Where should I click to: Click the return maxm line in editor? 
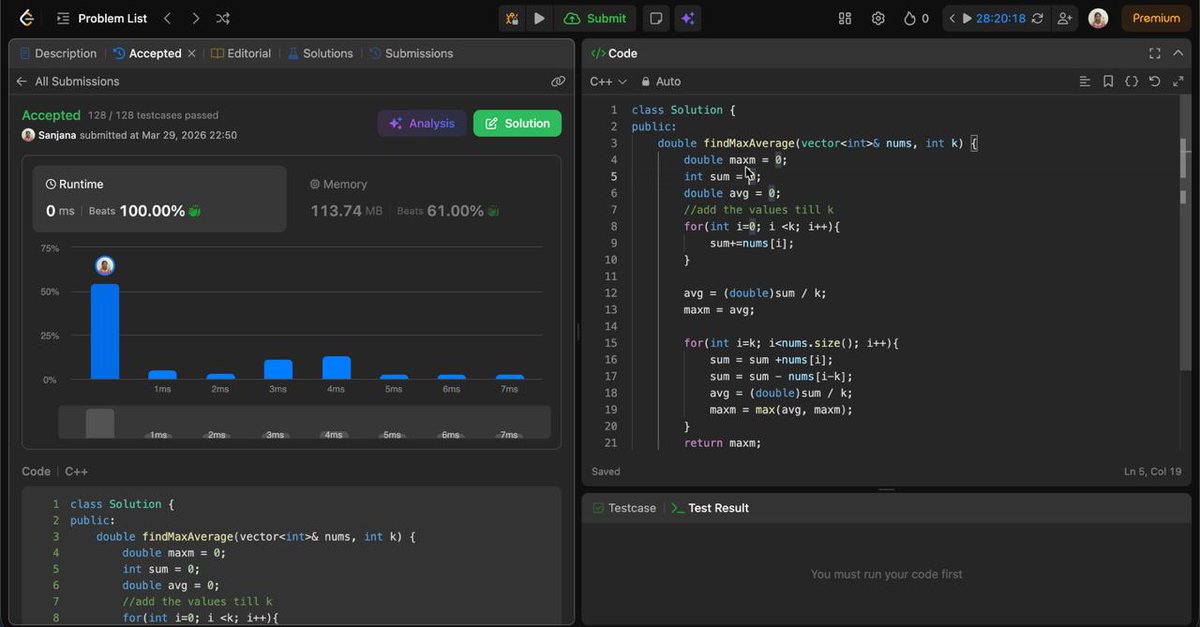click(x=722, y=443)
